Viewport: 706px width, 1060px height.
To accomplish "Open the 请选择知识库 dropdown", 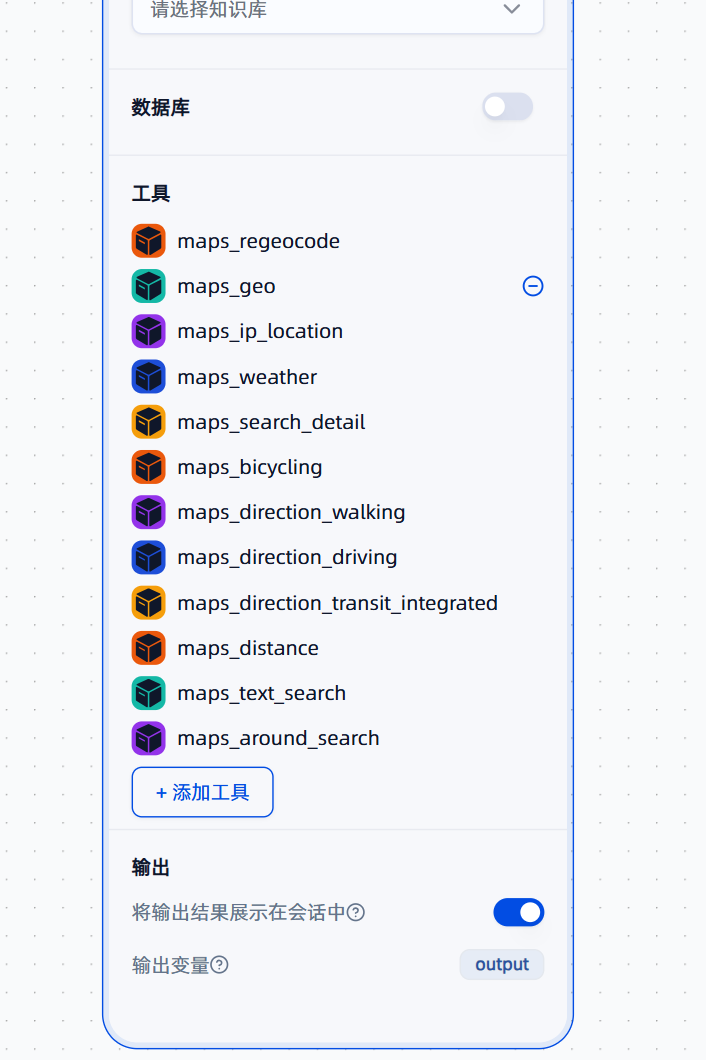I will coord(338,10).
